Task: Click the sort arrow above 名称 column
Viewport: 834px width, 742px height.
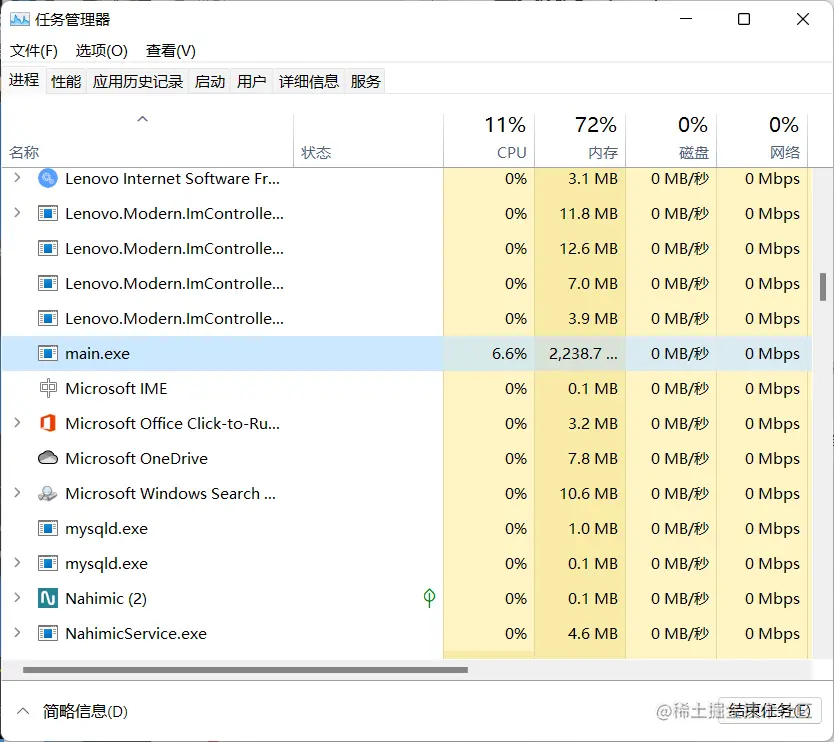Action: coord(143,119)
